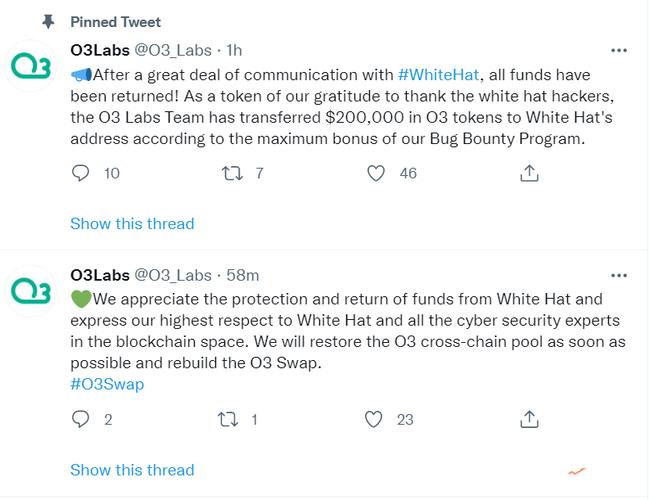Open the #O3Swap hashtag

coord(107,384)
